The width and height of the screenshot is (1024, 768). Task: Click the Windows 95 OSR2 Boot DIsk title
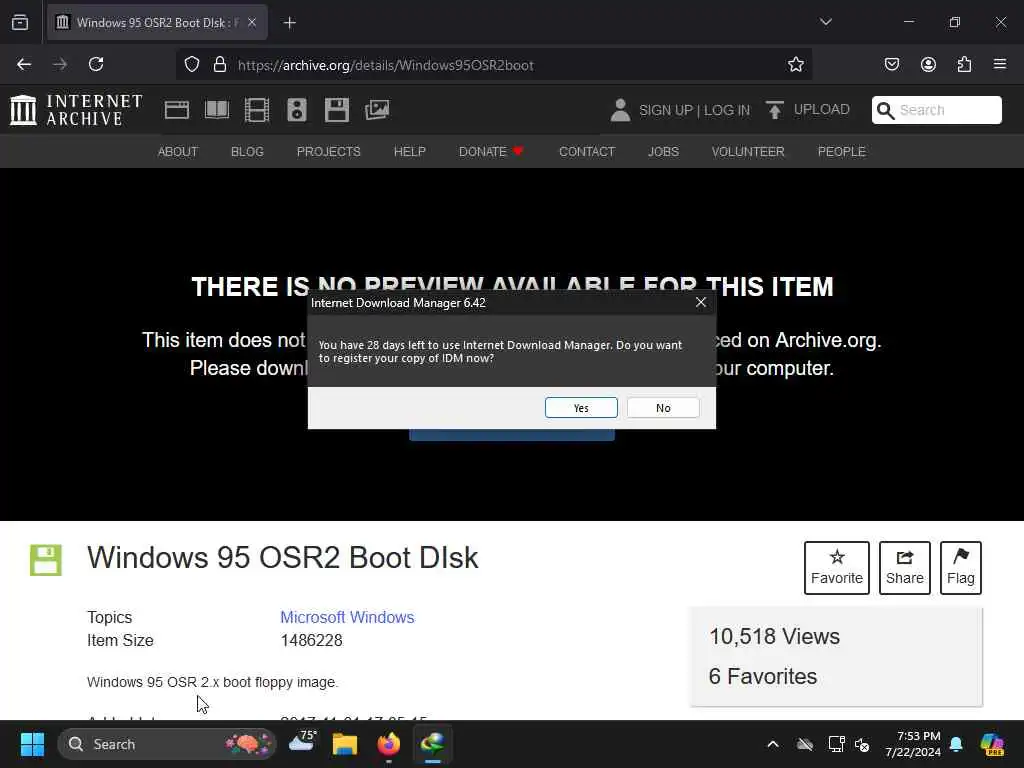click(283, 558)
